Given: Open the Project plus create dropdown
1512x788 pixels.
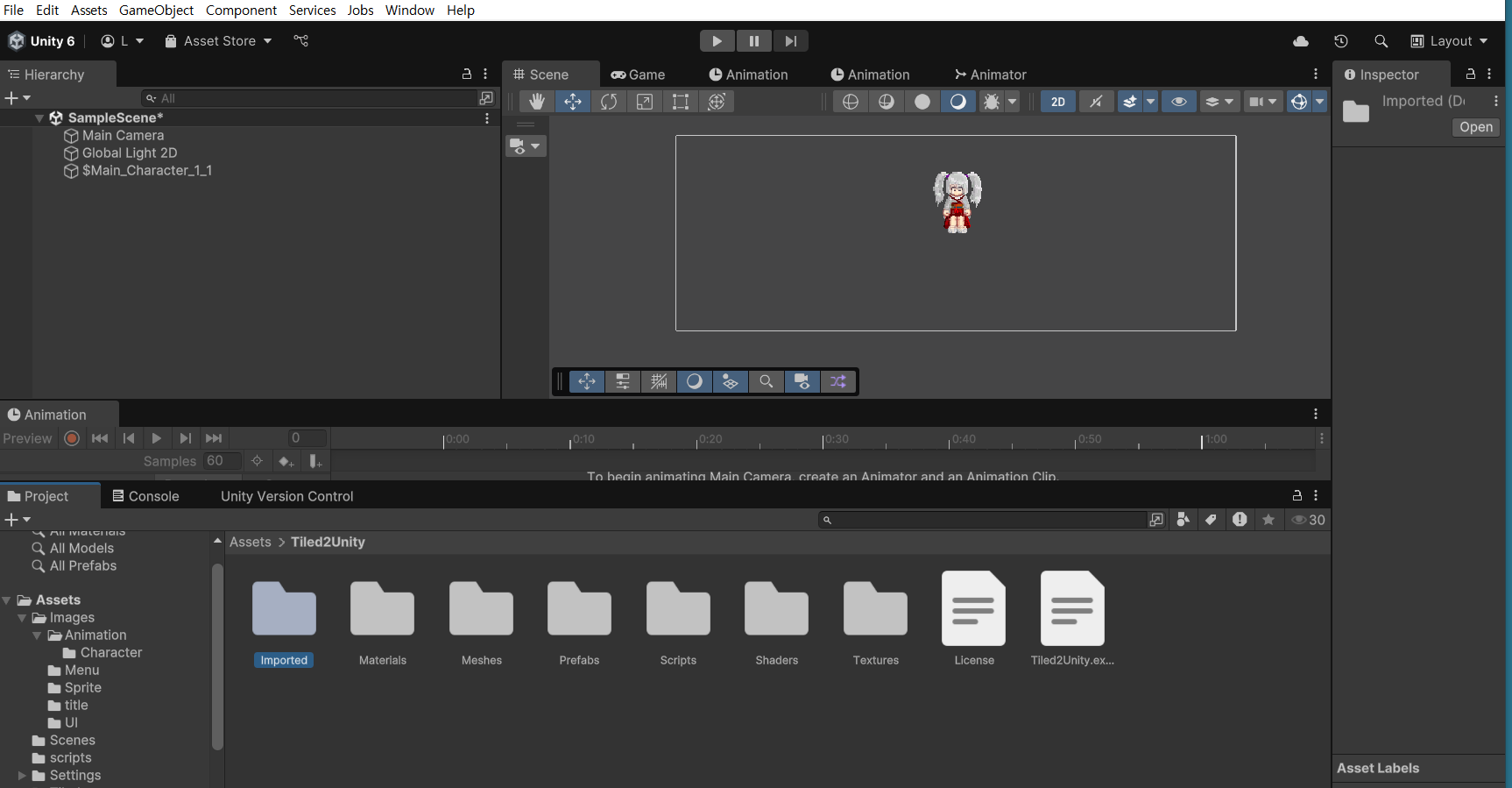Looking at the screenshot, I should point(18,520).
